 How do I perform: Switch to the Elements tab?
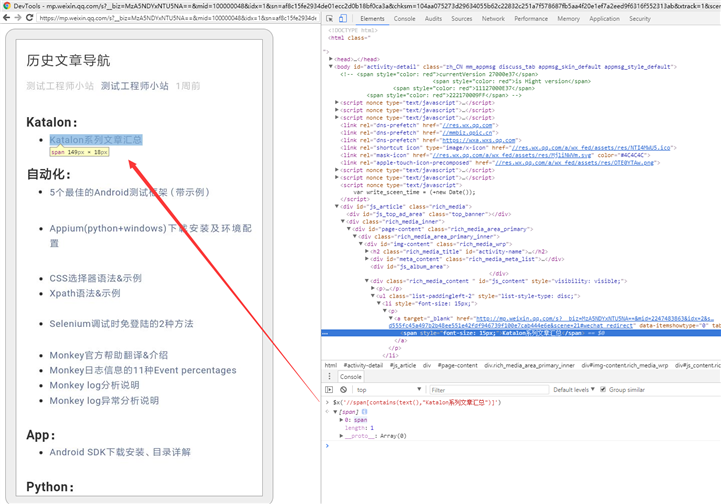372,19
